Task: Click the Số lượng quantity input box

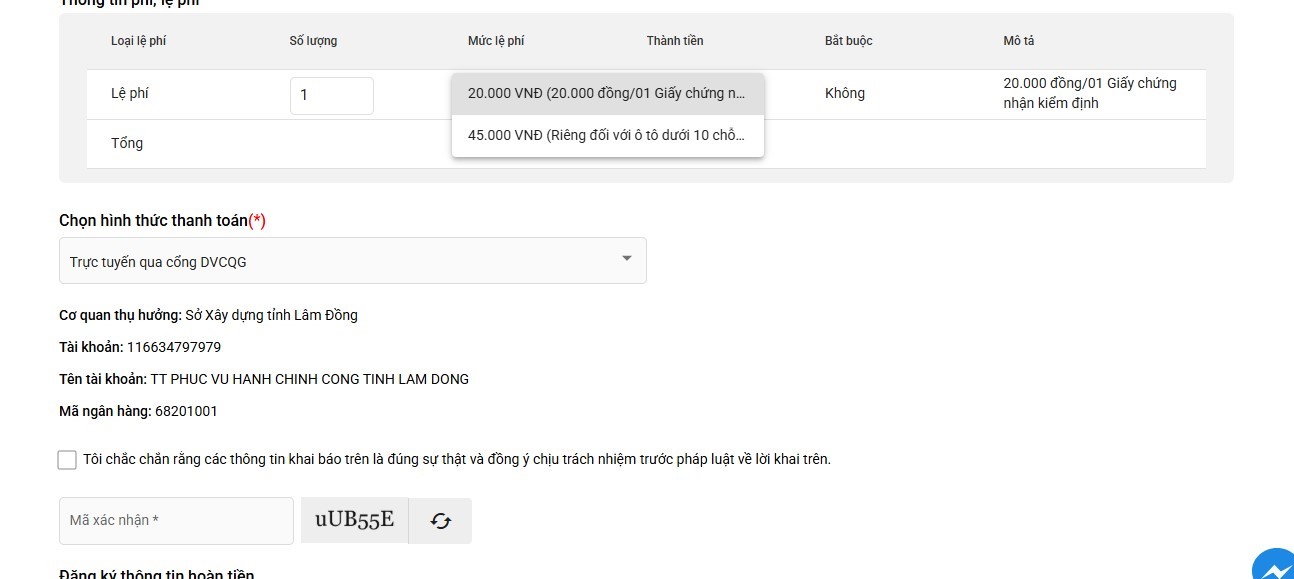Action: (x=331, y=96)
